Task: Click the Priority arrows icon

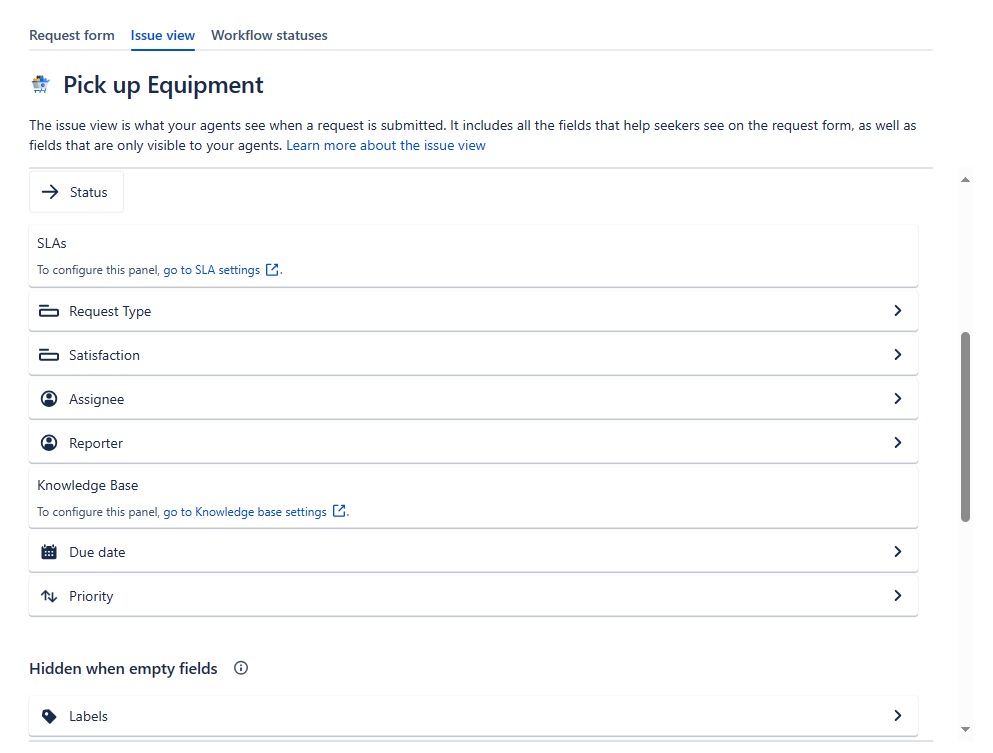Action: coord(49,596)
